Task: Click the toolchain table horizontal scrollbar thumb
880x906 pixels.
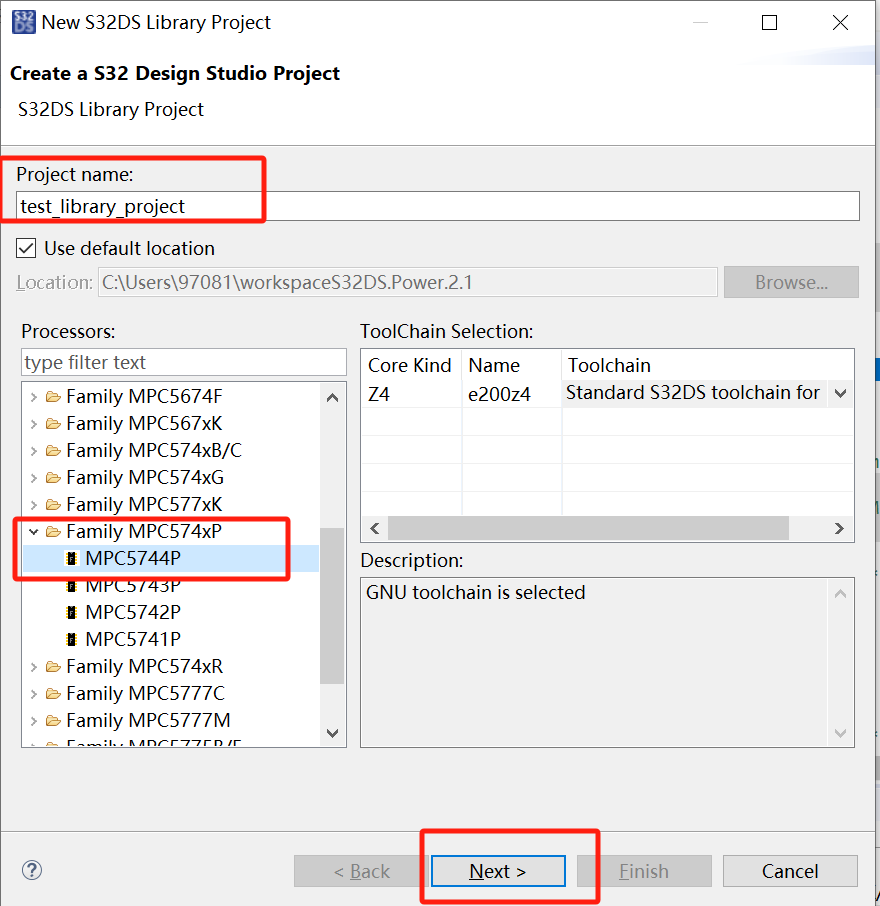Action: [588, 529]
